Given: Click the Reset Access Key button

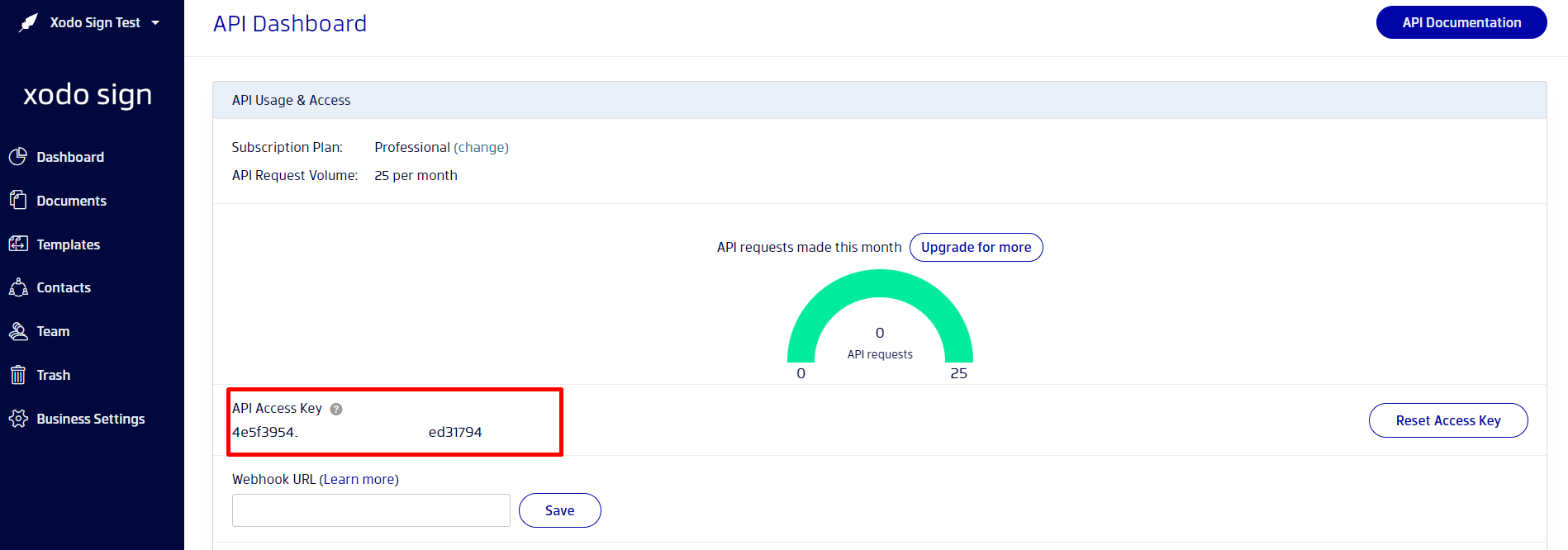Looking at the screenshot, I should click(x=1448, y=420).
